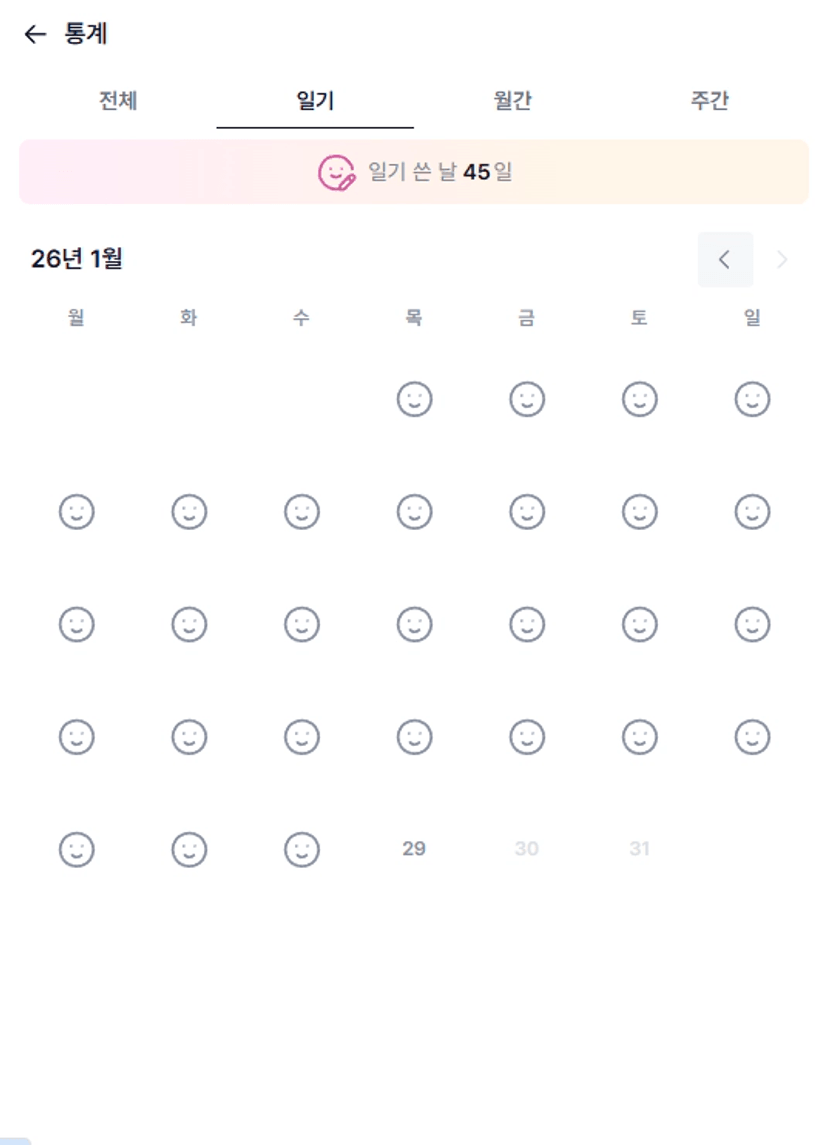Click the second row Monday smiley icon
This screenshot has height=1145, width=827.
(76, 512)
